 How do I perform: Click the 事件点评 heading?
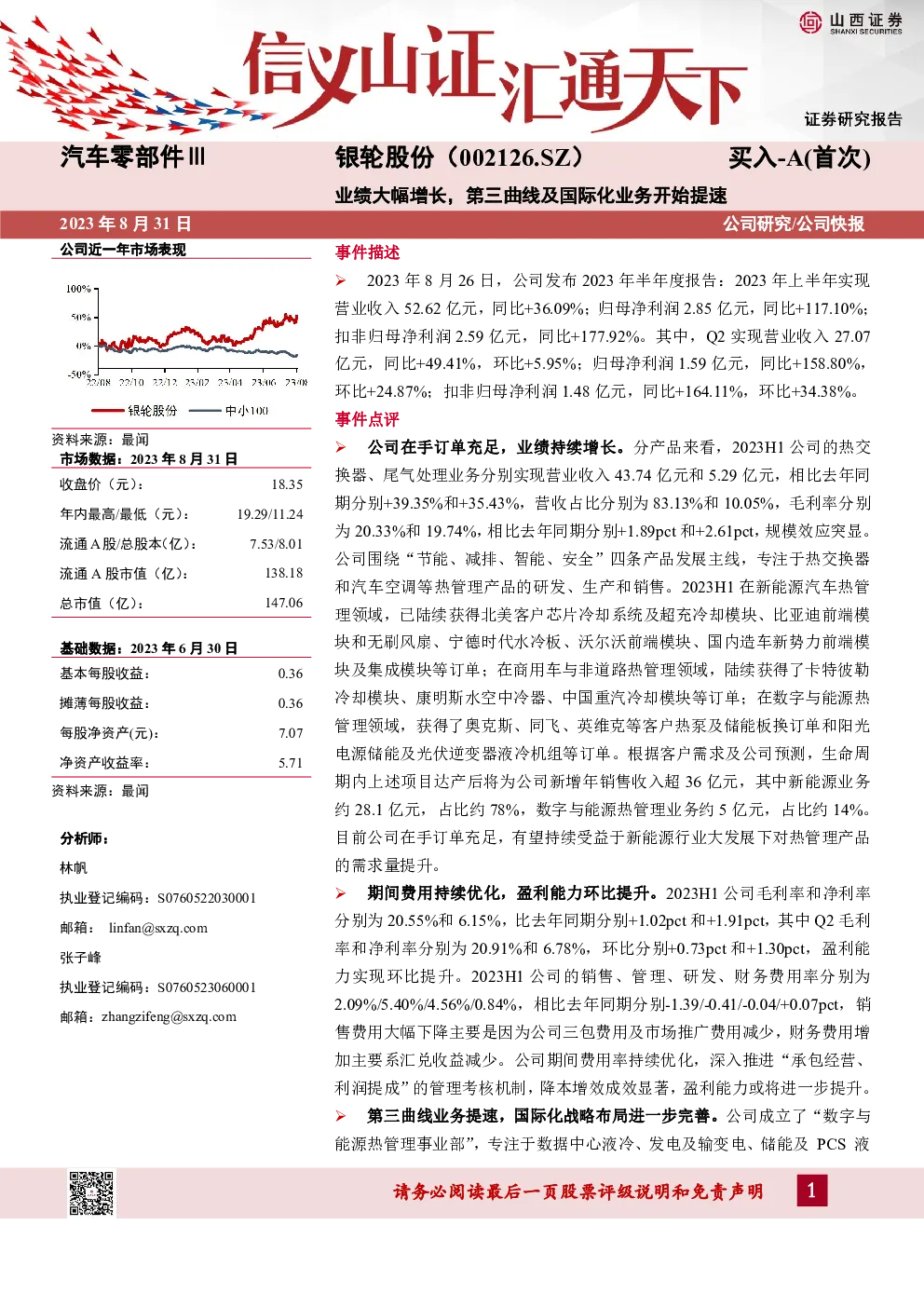(x=367, y=419)
